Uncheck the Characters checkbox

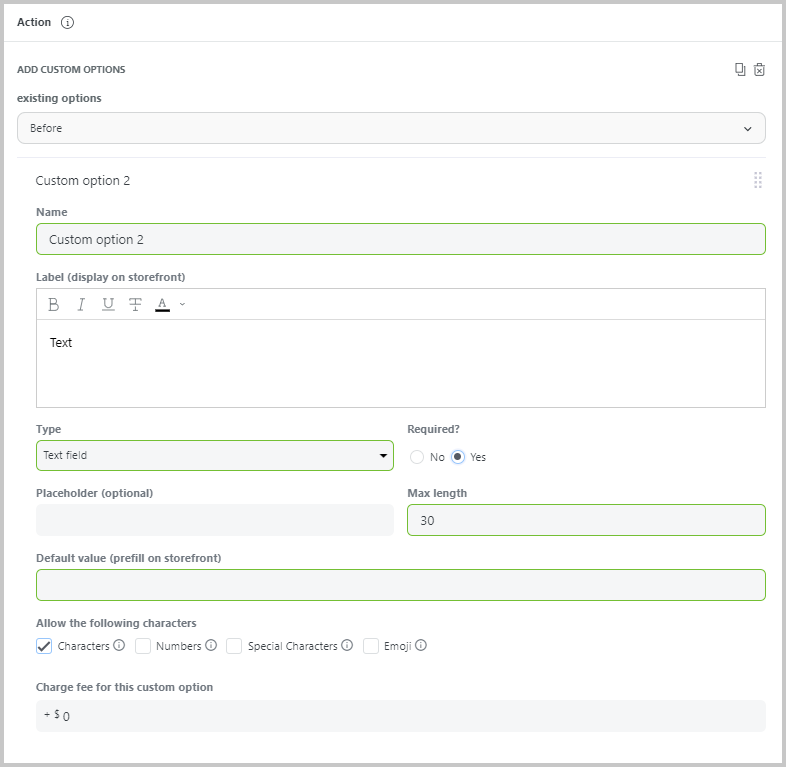pos(44,646)
